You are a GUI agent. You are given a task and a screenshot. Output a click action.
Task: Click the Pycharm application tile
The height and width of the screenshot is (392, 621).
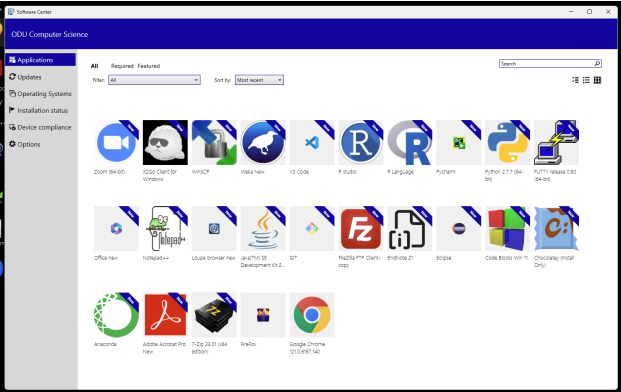(x=459, y=143)
